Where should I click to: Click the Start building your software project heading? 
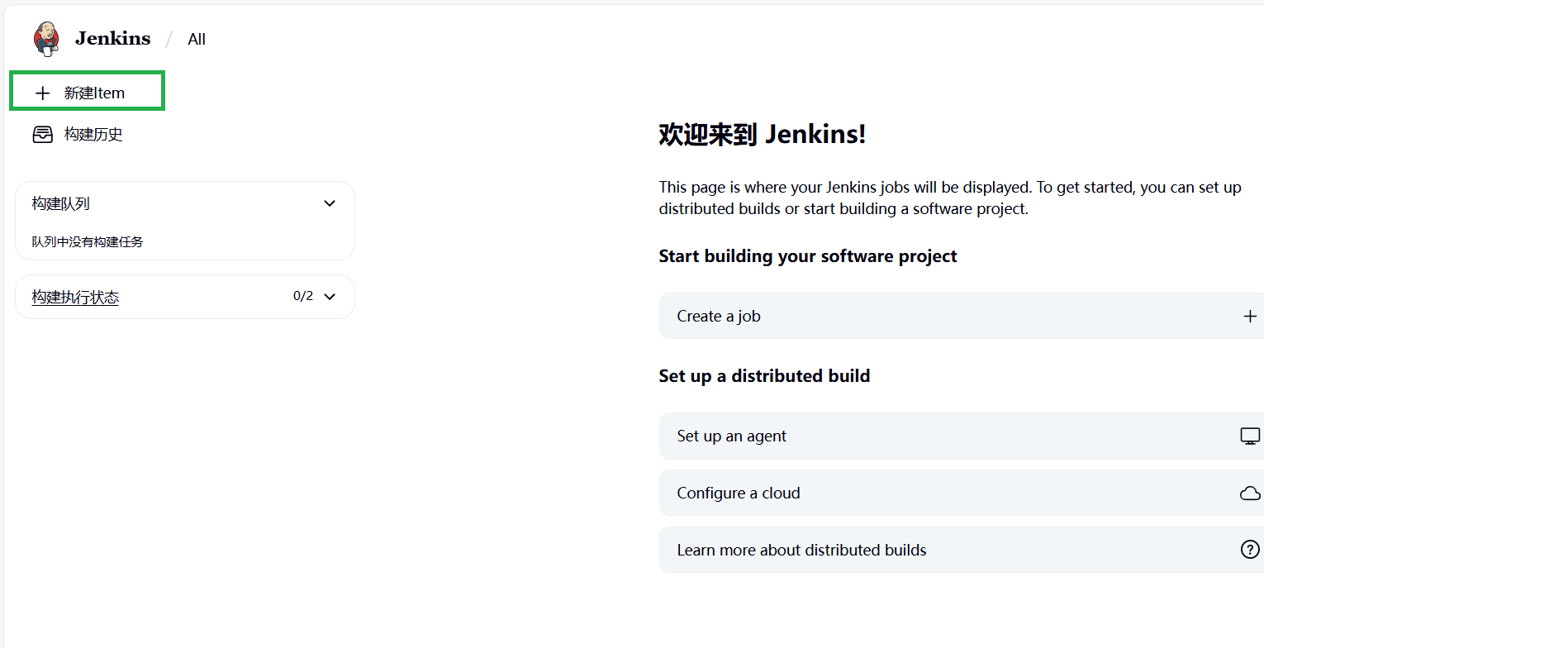tap(807, 256)
